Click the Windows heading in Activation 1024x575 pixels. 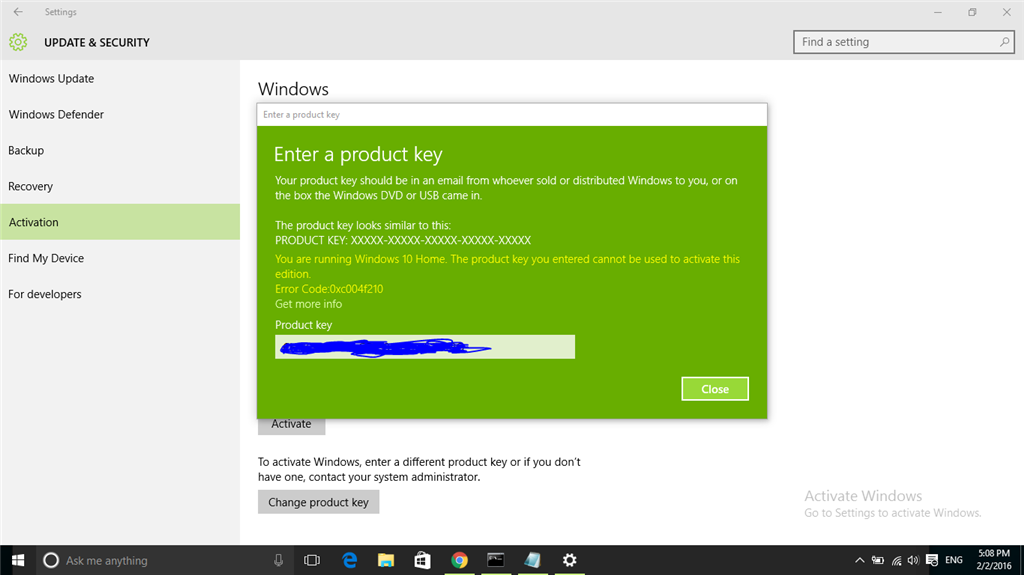click(x=293, y=89)
